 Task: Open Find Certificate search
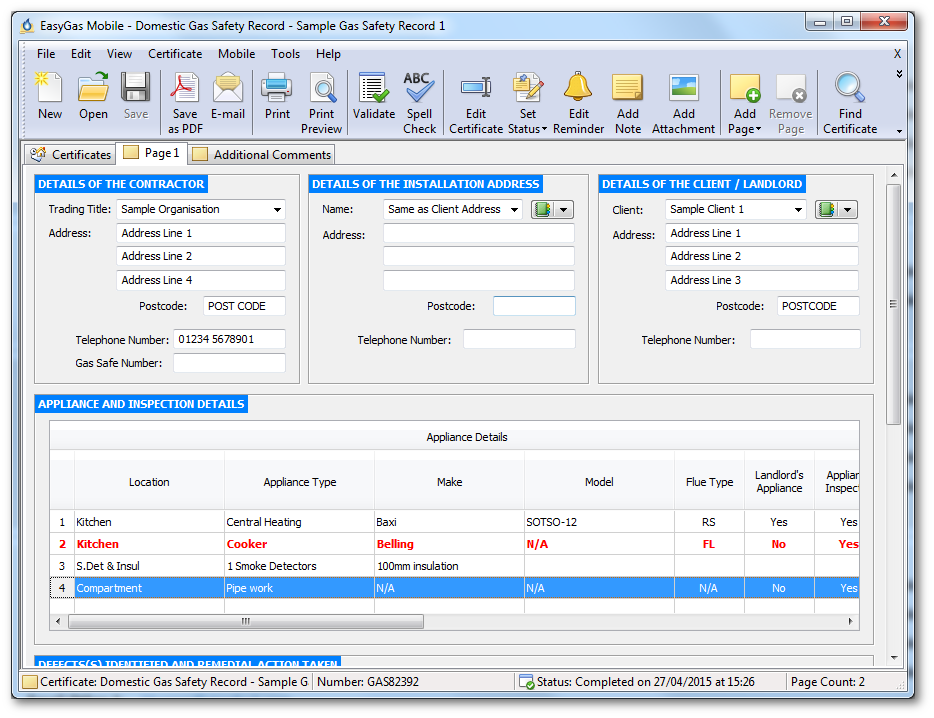[x=850, y=103]
